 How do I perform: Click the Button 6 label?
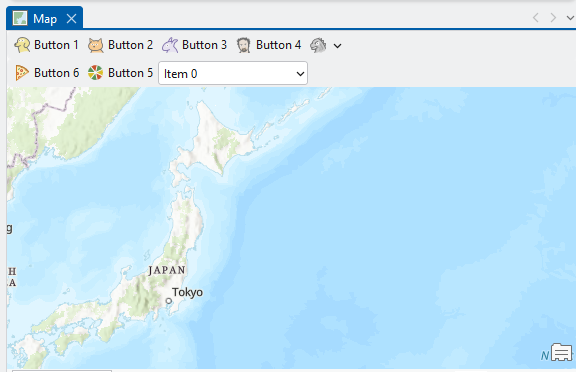pyautogui.click(x=57, y=73)
